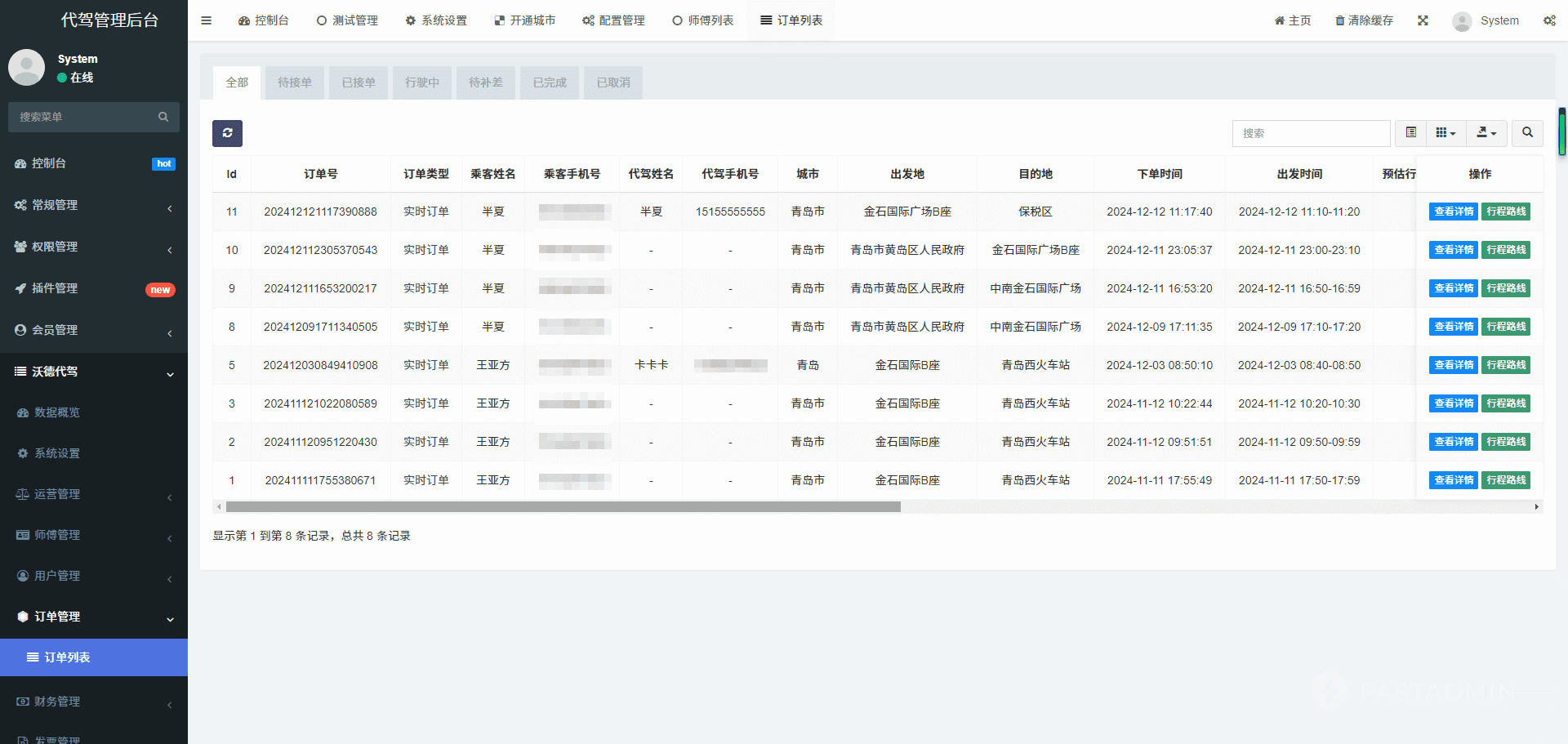
Task: Open the export data dropdown
Action: [x=1486, y=132]
